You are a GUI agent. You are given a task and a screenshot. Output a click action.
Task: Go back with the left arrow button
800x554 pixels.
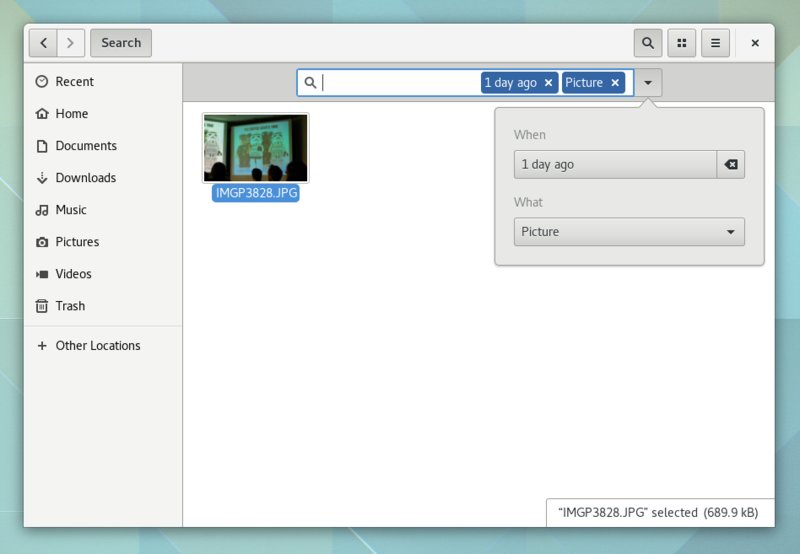(43, 43)
